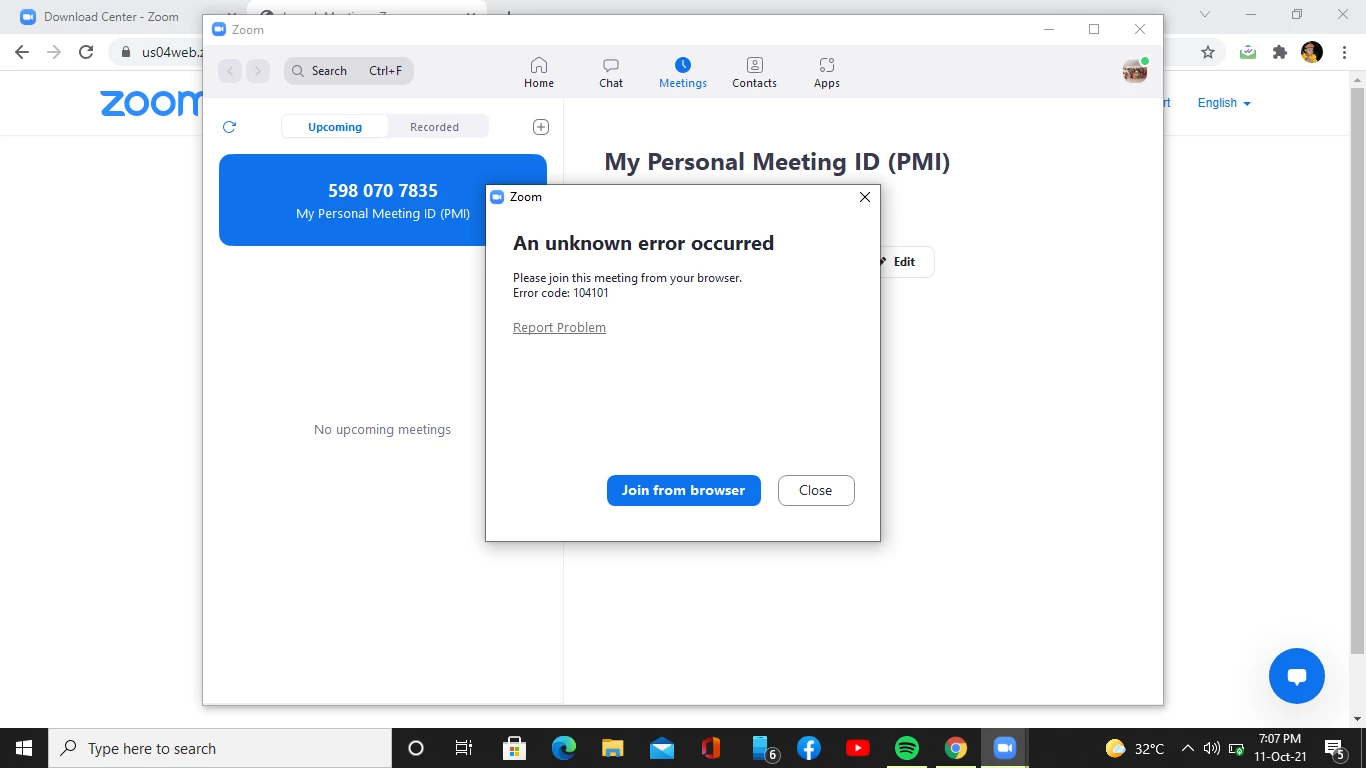Screen dimensions: 1366x768
Task: Switch to Google Chrome in the taskbar
Action: (x=956, y=748)
